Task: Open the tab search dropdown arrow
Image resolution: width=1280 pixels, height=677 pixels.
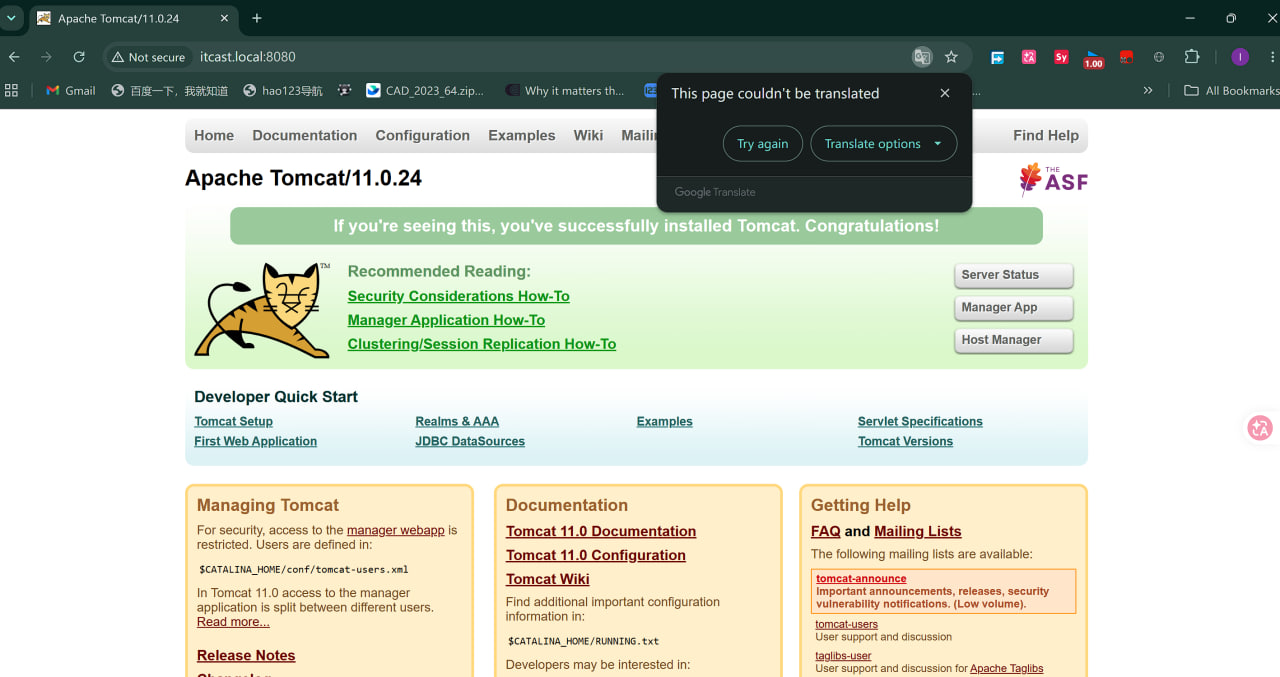Action: tap(12, 18)
